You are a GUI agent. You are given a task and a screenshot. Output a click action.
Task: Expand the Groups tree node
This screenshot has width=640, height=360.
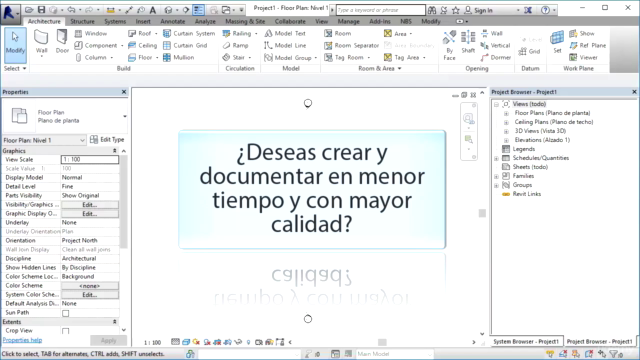(x=496, y=185)
